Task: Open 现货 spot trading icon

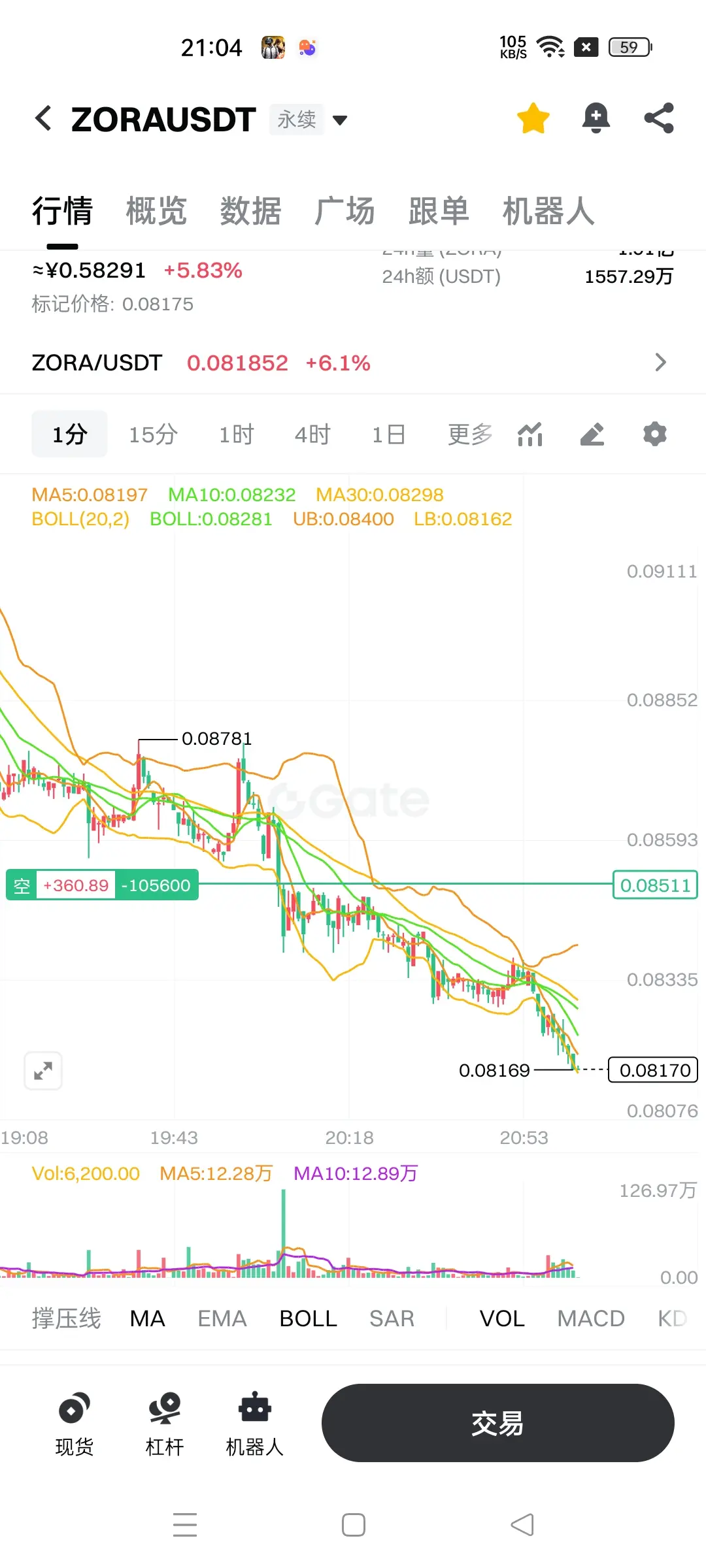Action: point(75,1424)
